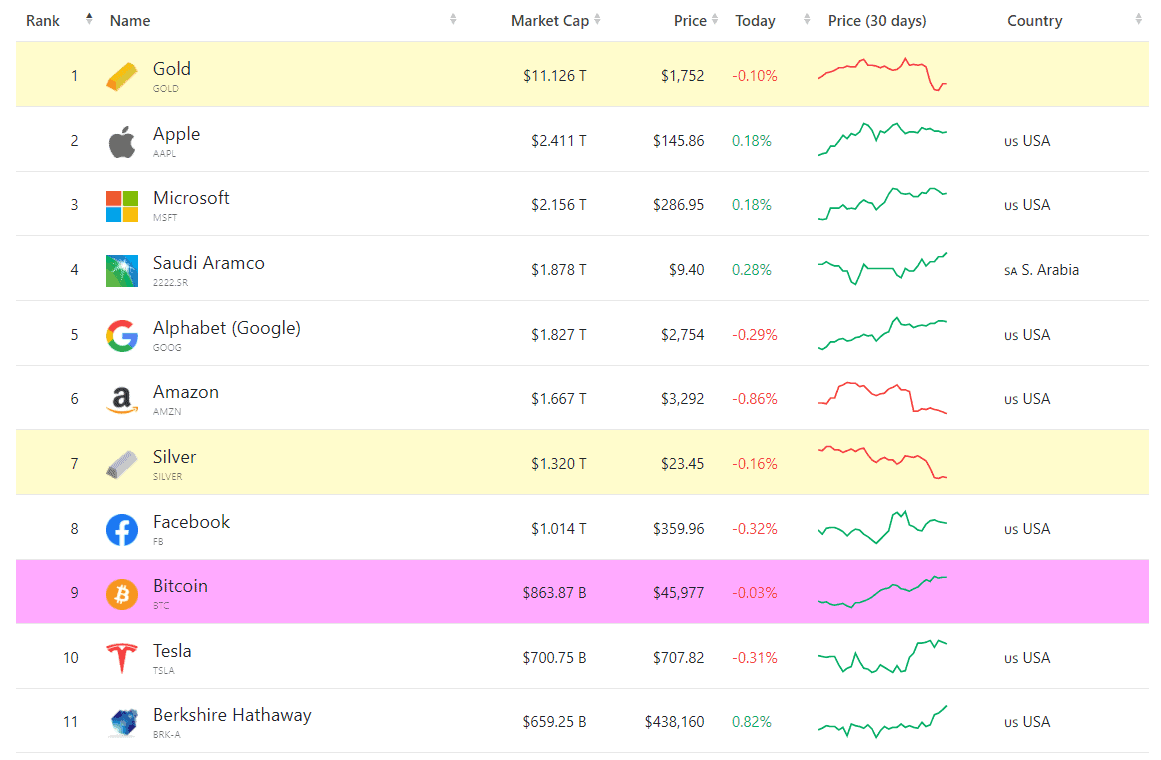Click the BRK-A ticker symbol

point(167,735)
